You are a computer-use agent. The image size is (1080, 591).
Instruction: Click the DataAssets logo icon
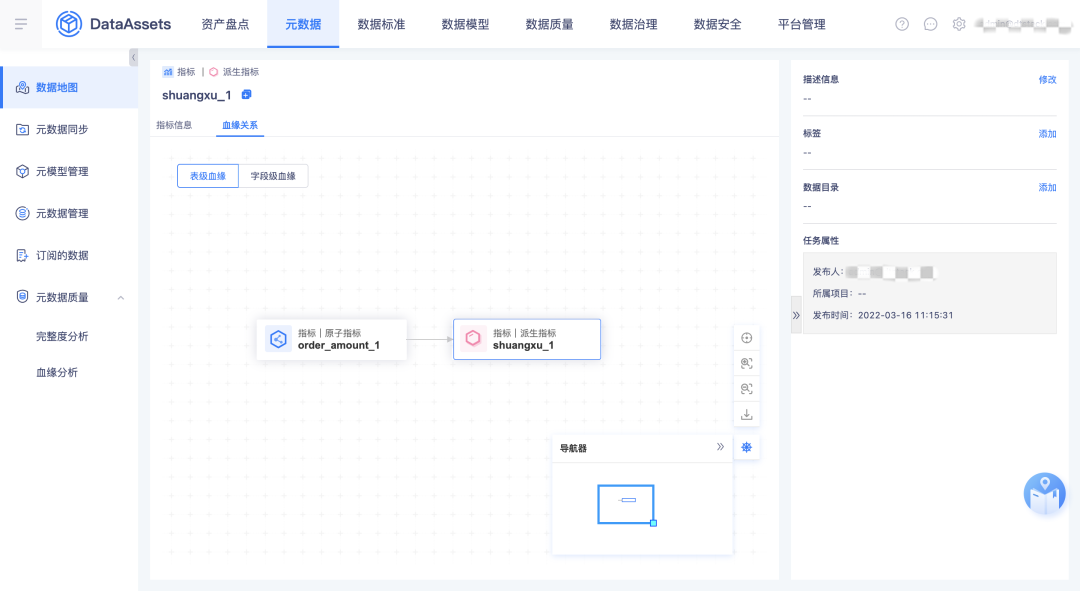69,24
